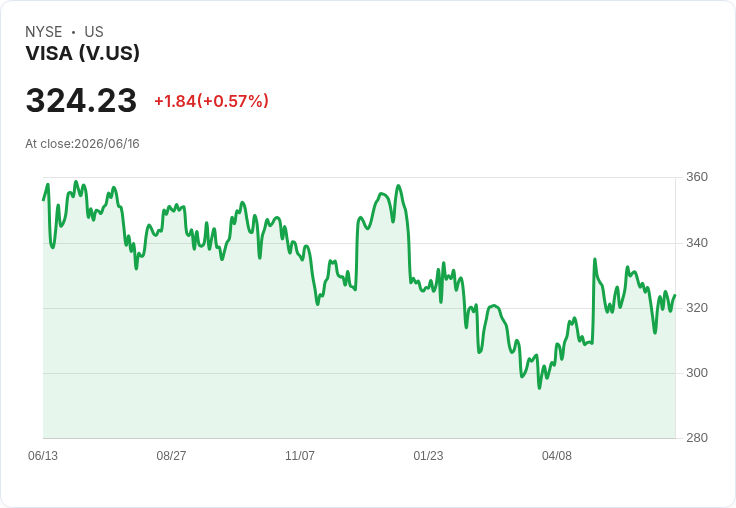Click the At close:2026/06/16 timestamp
Image resolution: width=736 pixels, height=508 pixels.
click(x=82, y=144)
